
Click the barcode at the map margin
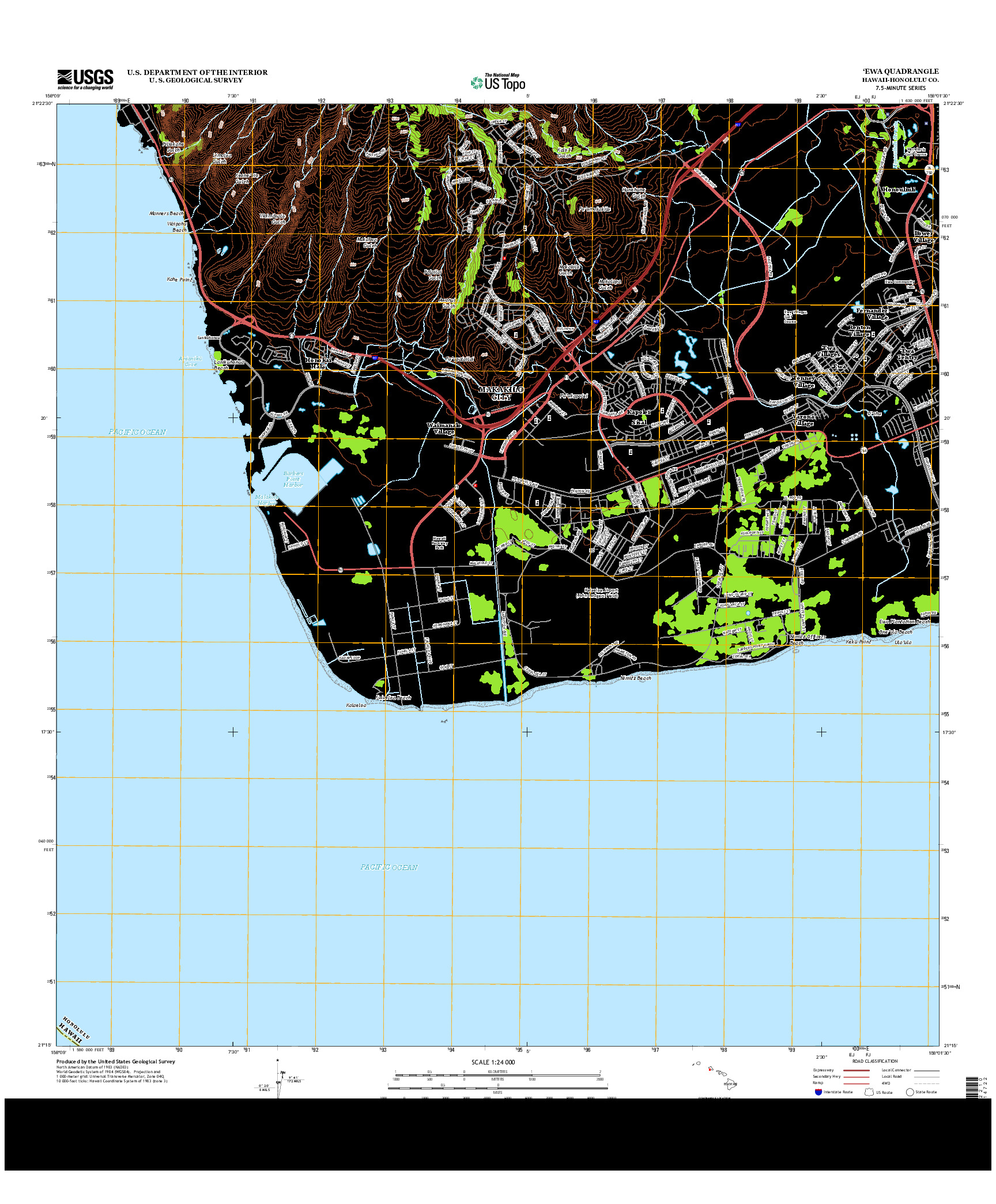972,1087
